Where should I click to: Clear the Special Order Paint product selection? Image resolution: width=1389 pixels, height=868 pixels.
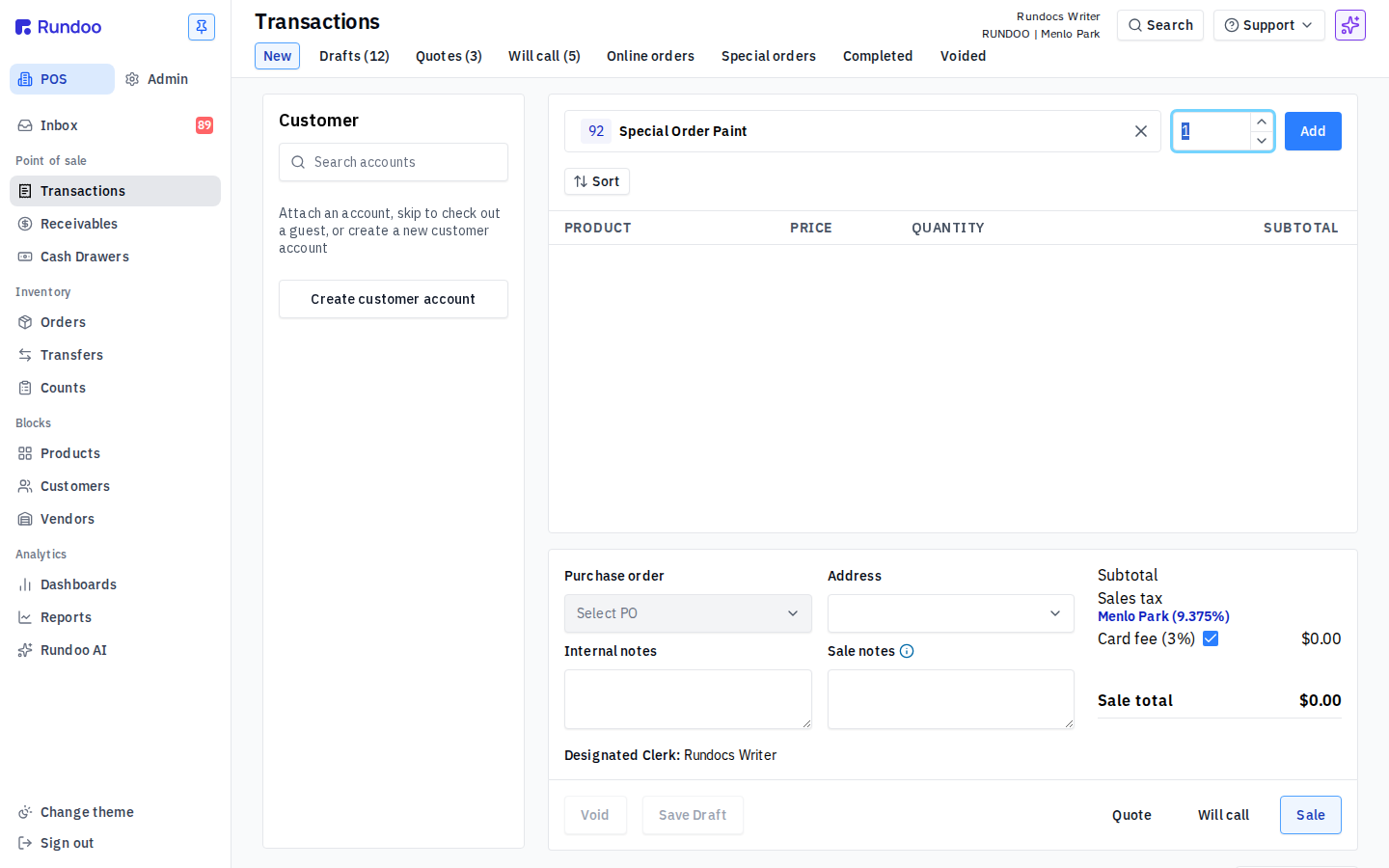click(x=1141, y=131)
